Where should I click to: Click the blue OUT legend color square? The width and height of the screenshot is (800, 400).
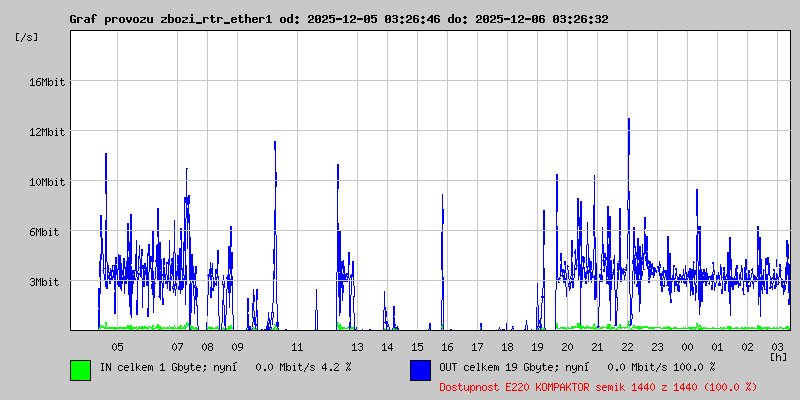(420, 369)
